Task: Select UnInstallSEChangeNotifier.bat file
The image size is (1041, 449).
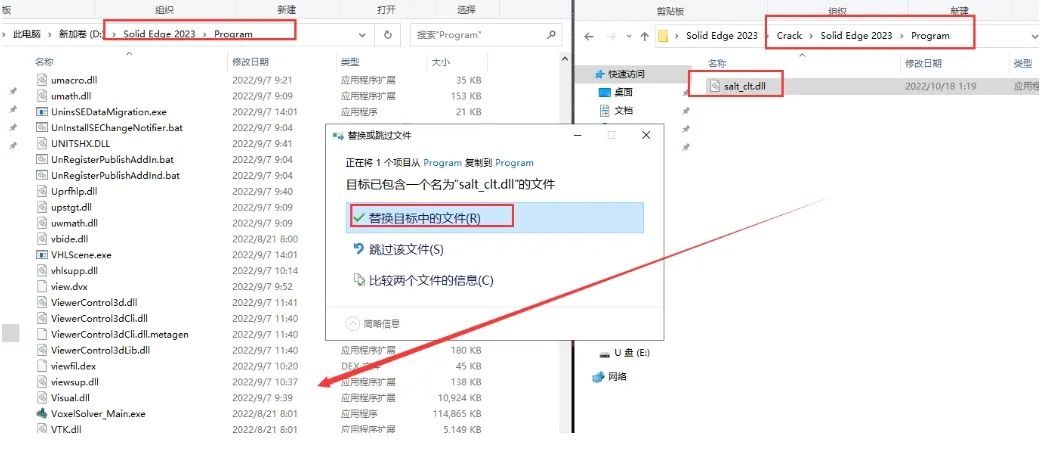Action: [116, 128]
